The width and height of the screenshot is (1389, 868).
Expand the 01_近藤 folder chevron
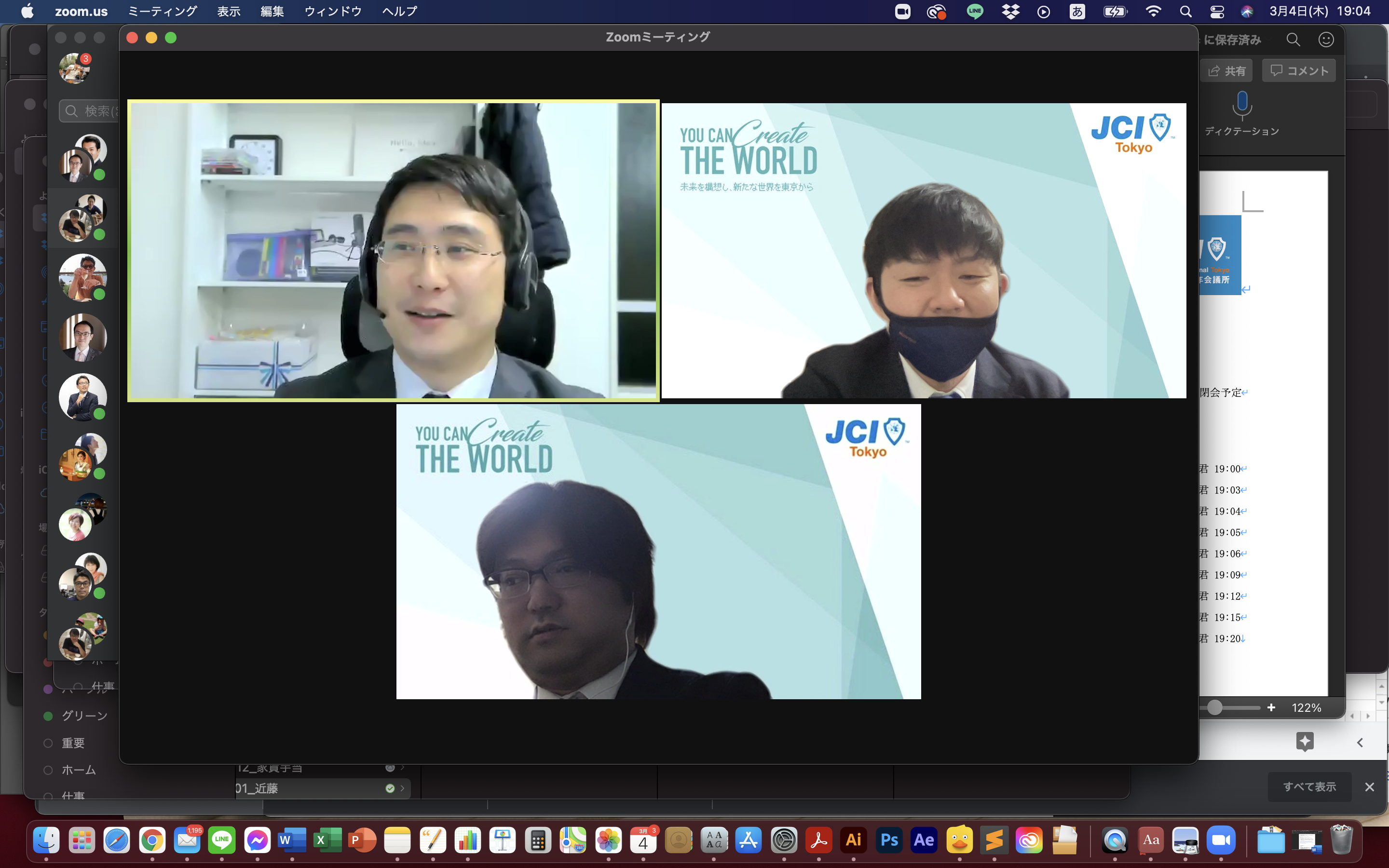pyautogui.click(x=402, y=788)
